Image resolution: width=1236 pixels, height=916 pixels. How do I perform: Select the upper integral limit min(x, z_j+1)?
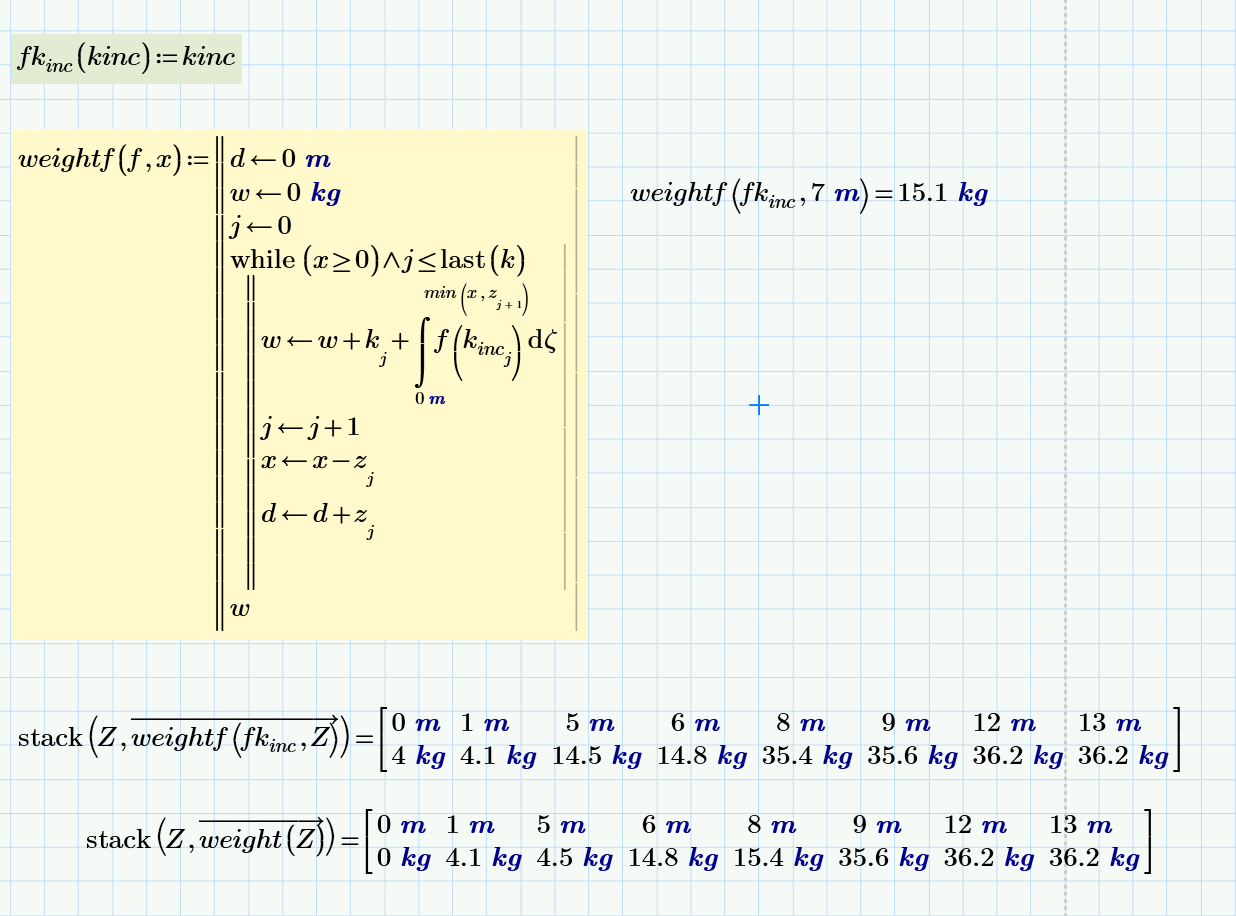(x=478, y=294)
